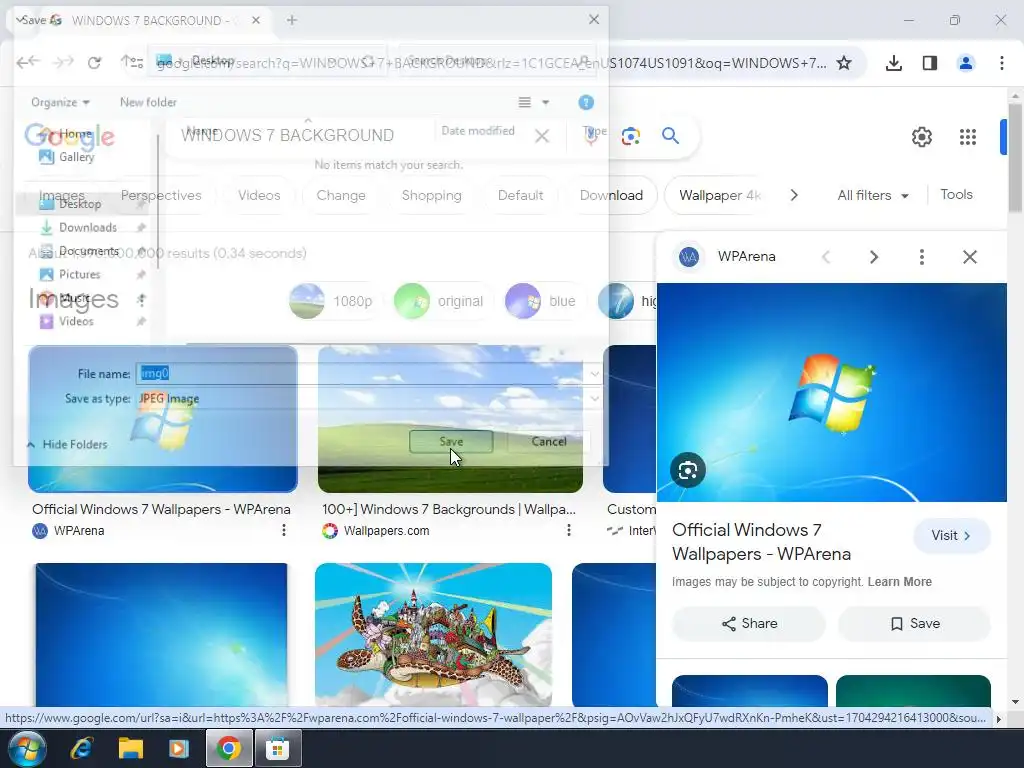Collapse with Hide Folders in Save As
1024x768 pixels.
[x=67, y=444]
